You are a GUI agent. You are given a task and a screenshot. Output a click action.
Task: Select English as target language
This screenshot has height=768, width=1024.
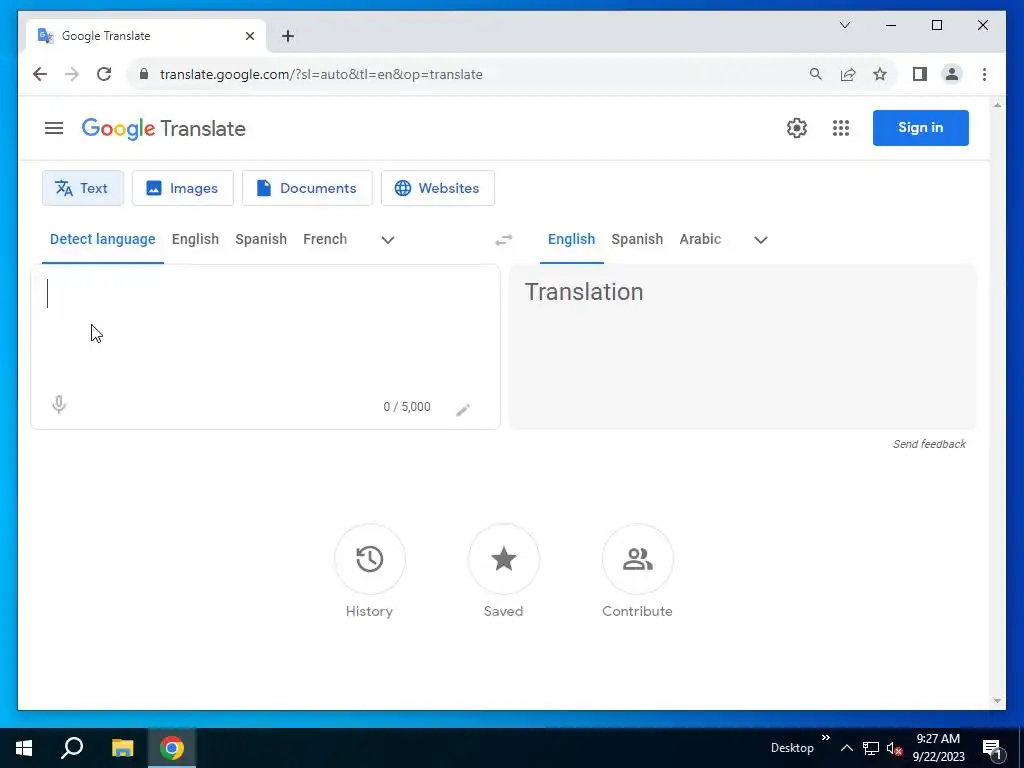click(571, 239)
